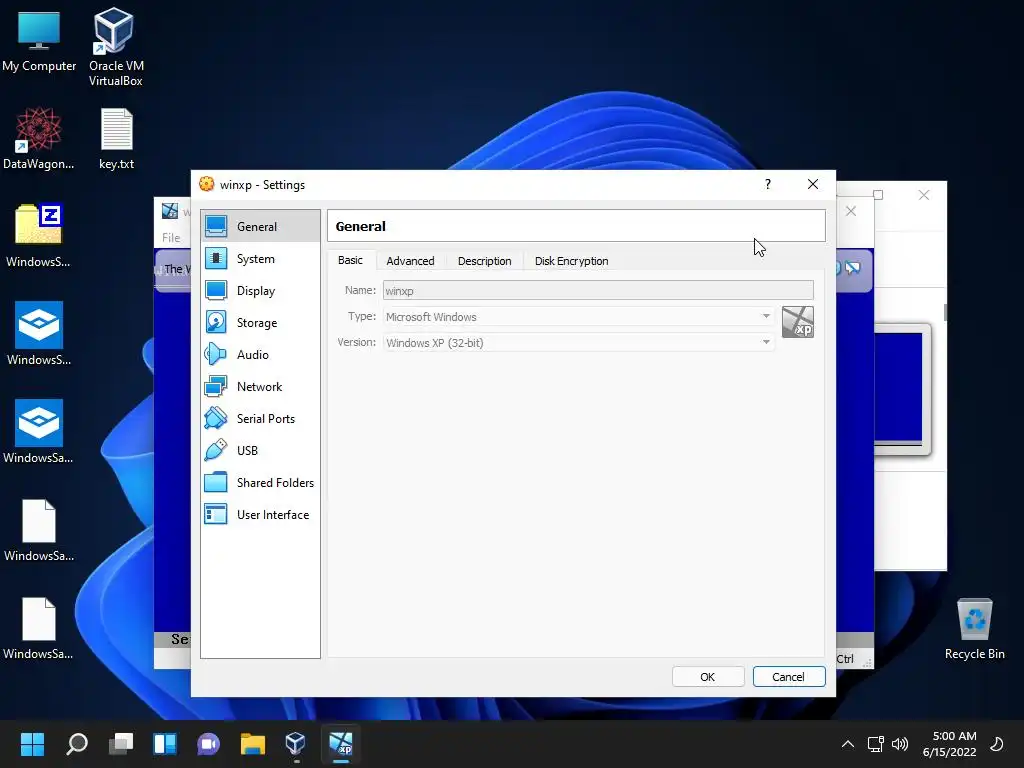Select the key.txt file on desktop
1024x768 pixels.
pos(116,138)
